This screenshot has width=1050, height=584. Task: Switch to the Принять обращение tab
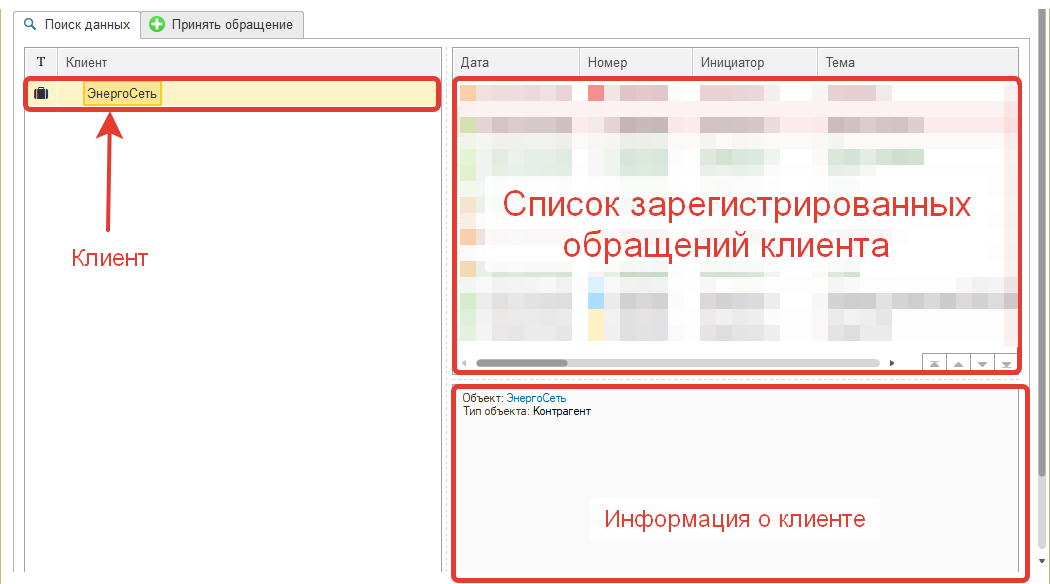[232, 25]
